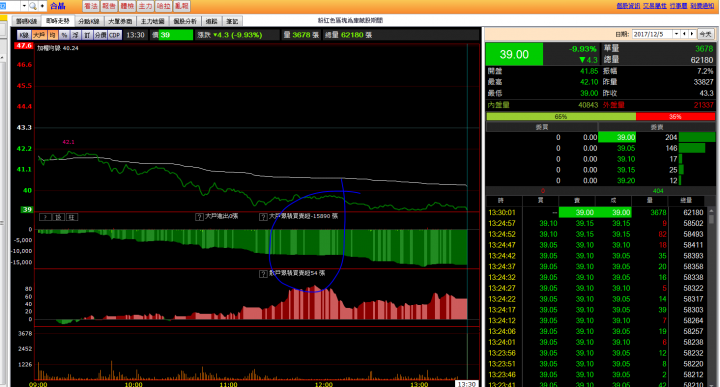Viewport: 720px width, 387px height.
Task: Click the CDP indicator icon
Action: (114, 35)
